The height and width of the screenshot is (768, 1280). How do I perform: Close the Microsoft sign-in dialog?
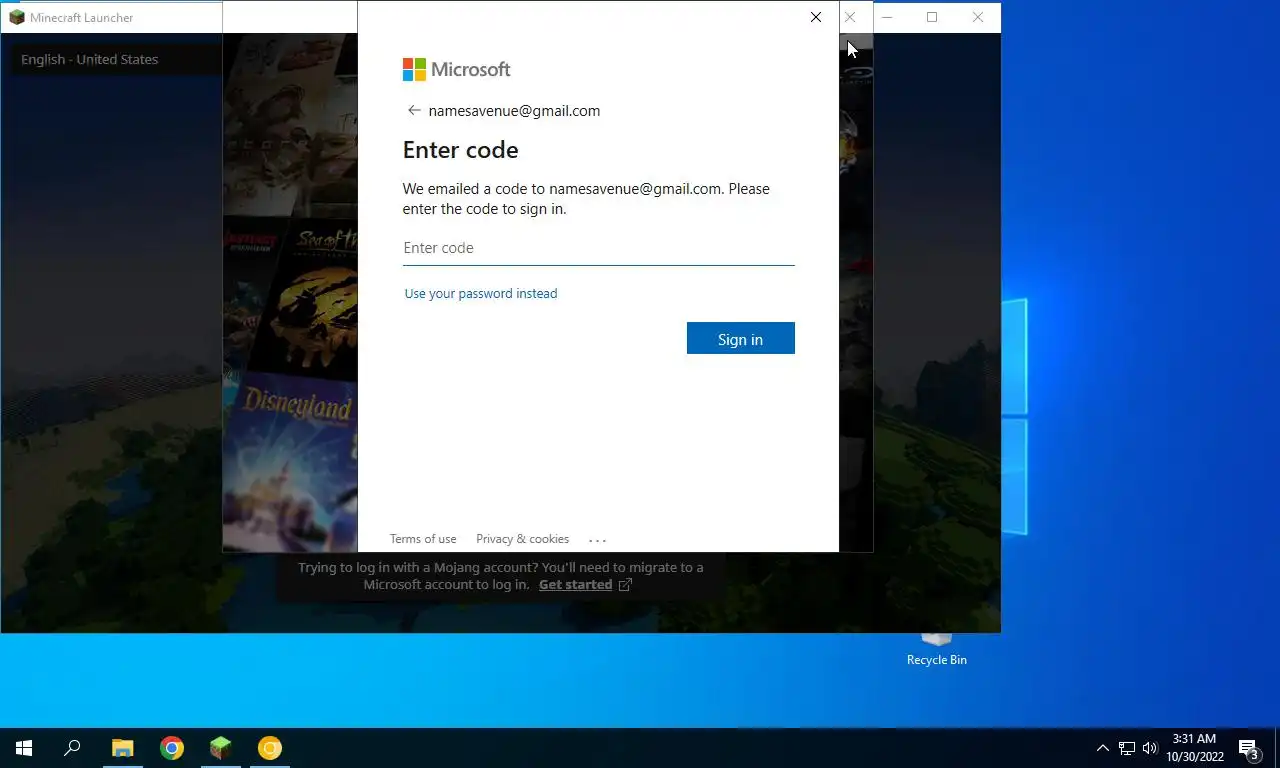pyautogui.click(x=816, y=17)
